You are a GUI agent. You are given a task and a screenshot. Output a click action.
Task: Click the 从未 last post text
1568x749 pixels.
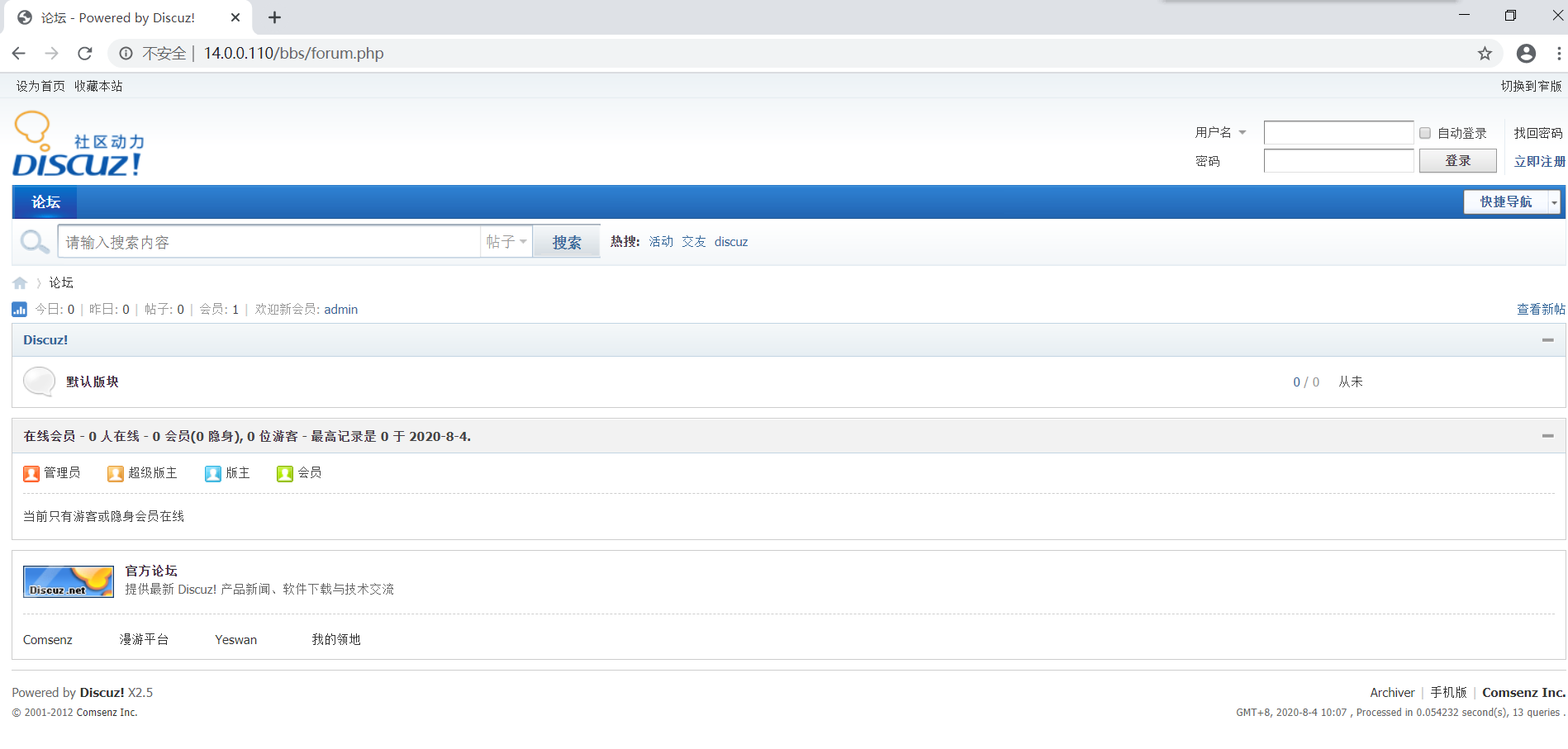click(x=1351, y=382)
